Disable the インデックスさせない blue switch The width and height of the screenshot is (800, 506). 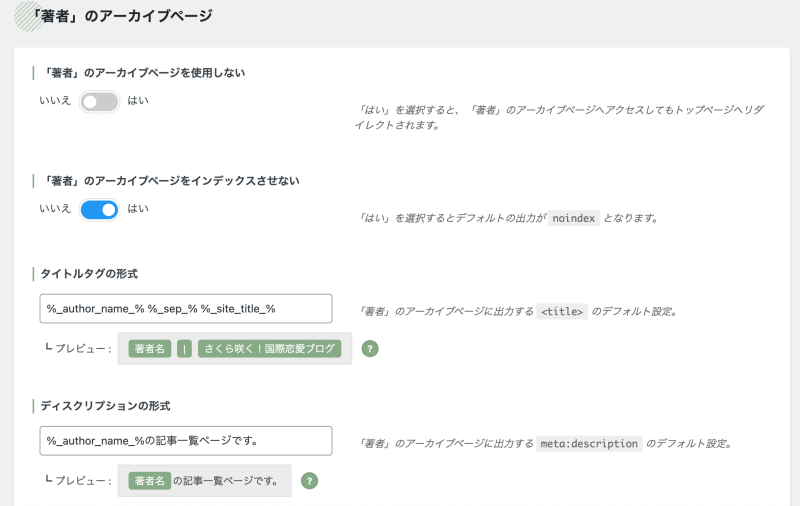[x=99, y=210]
